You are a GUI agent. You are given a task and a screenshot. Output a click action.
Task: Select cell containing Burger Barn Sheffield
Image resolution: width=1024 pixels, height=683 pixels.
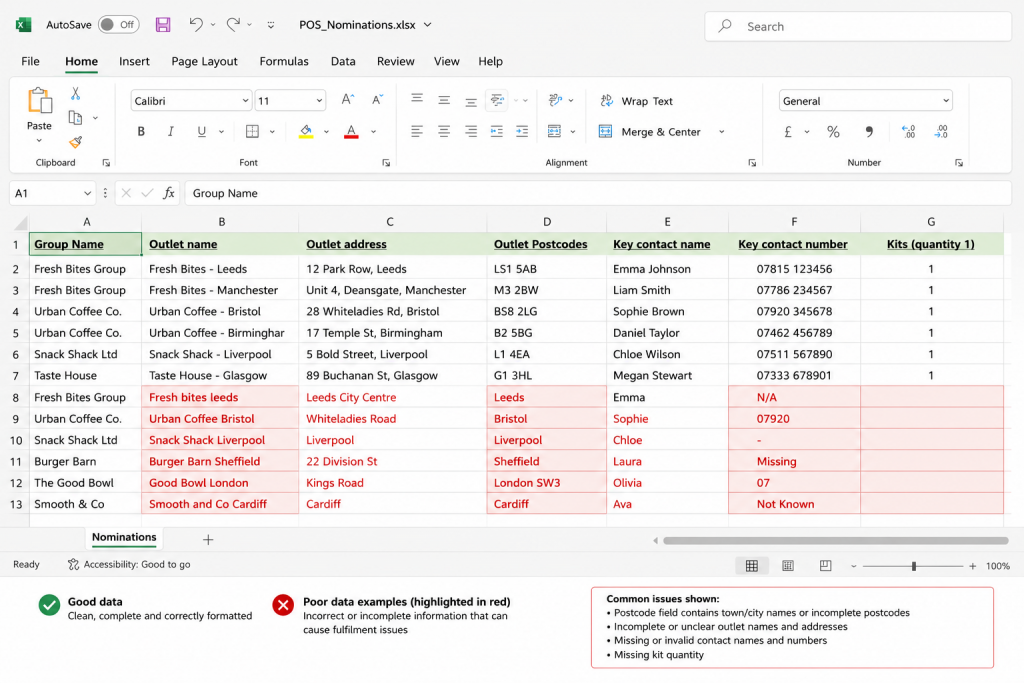tap(220, 461)
